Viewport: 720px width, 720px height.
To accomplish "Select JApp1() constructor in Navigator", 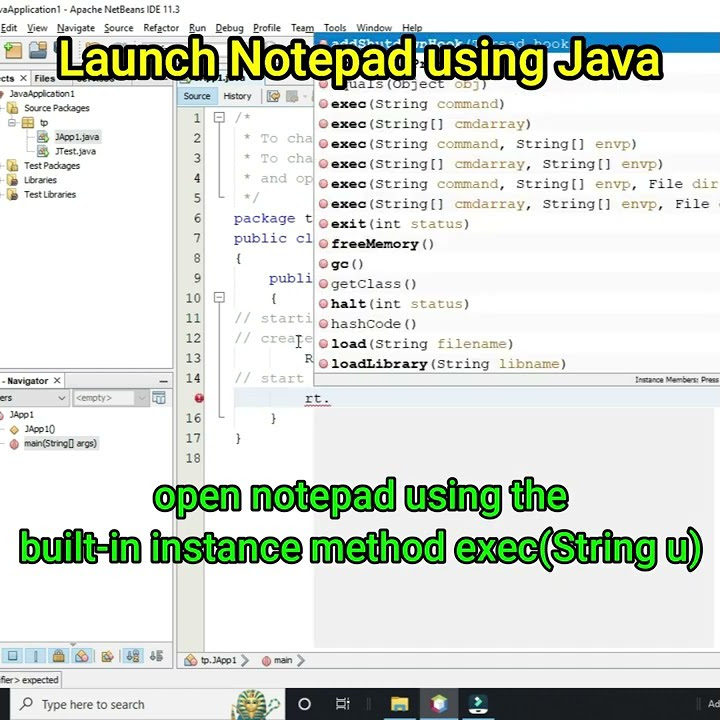I will 39,429.
